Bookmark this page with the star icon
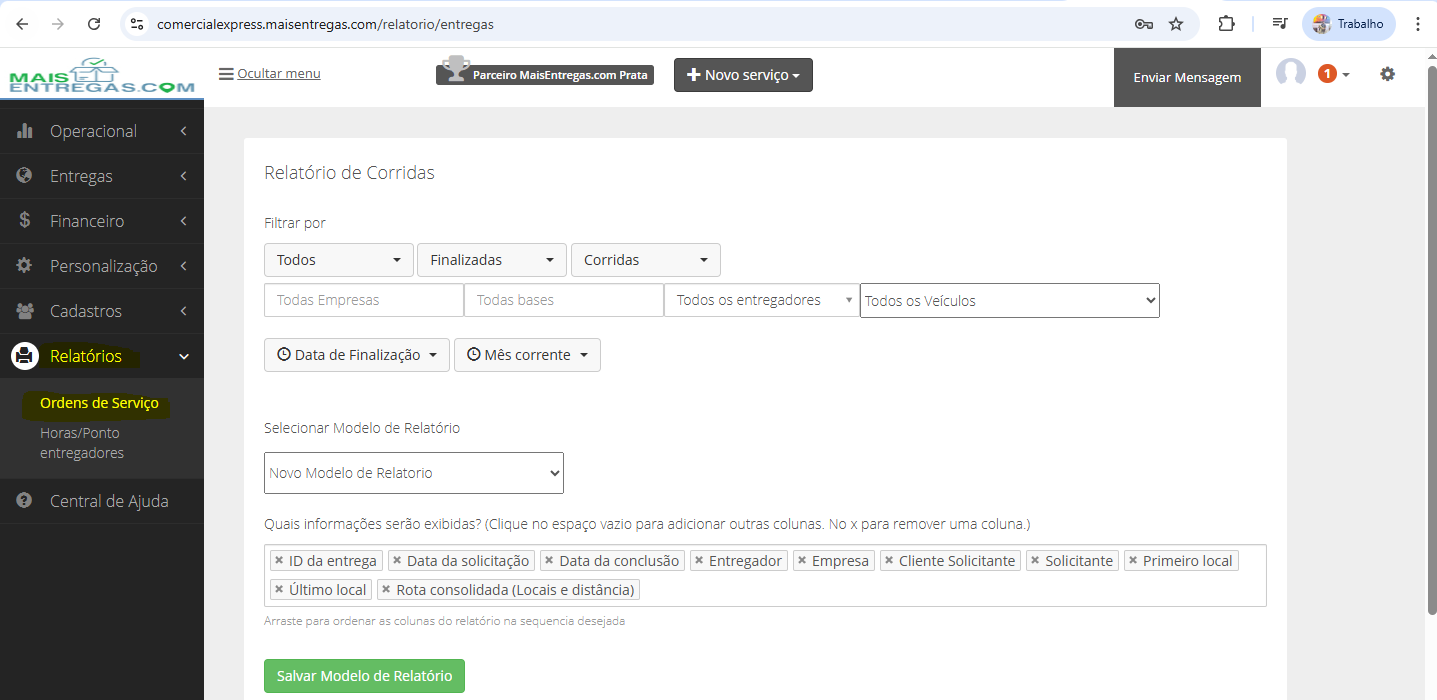Screen dimensions: 1437x700 (1176, 24)
